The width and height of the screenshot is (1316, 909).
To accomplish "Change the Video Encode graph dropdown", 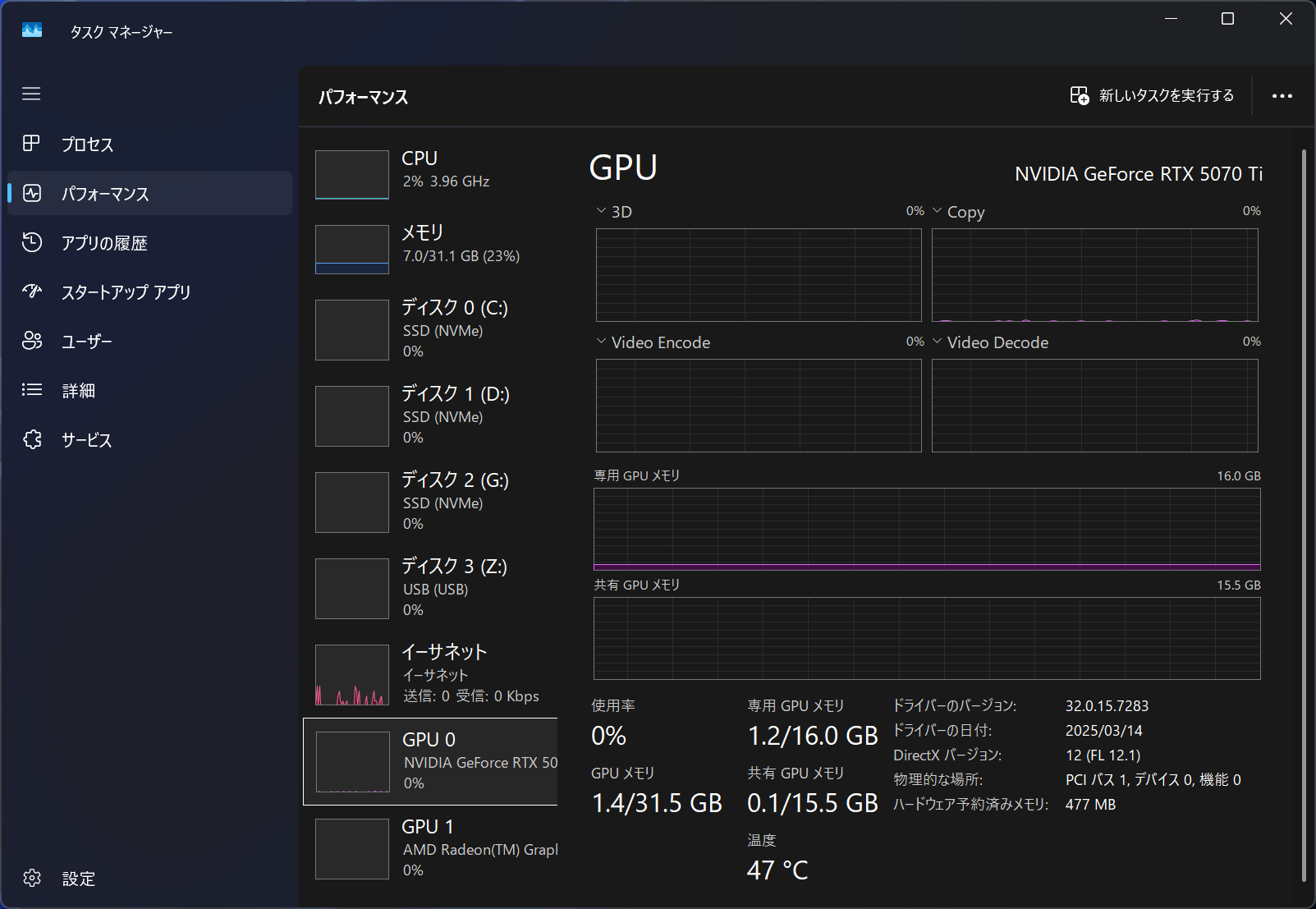I will pos(602,342).
